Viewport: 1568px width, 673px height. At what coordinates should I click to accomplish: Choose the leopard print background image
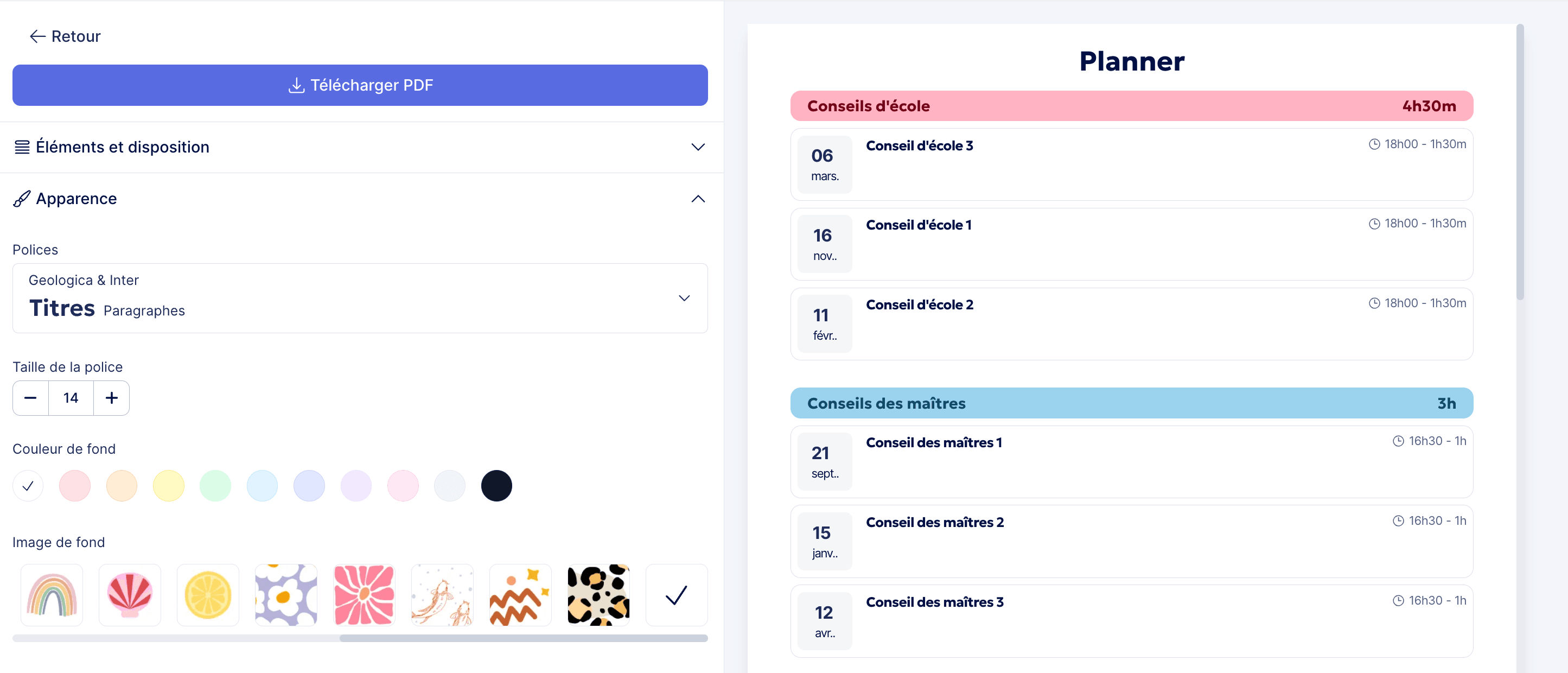click(598, 594)
